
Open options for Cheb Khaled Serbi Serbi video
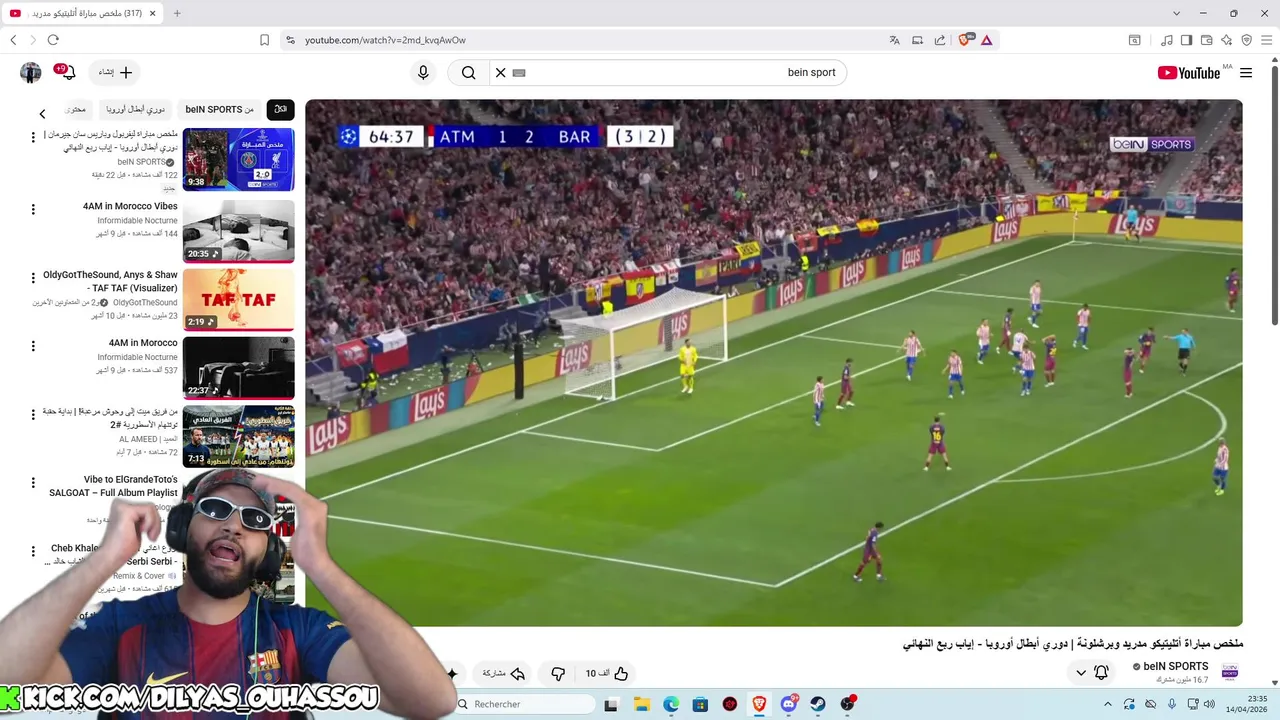33,551
